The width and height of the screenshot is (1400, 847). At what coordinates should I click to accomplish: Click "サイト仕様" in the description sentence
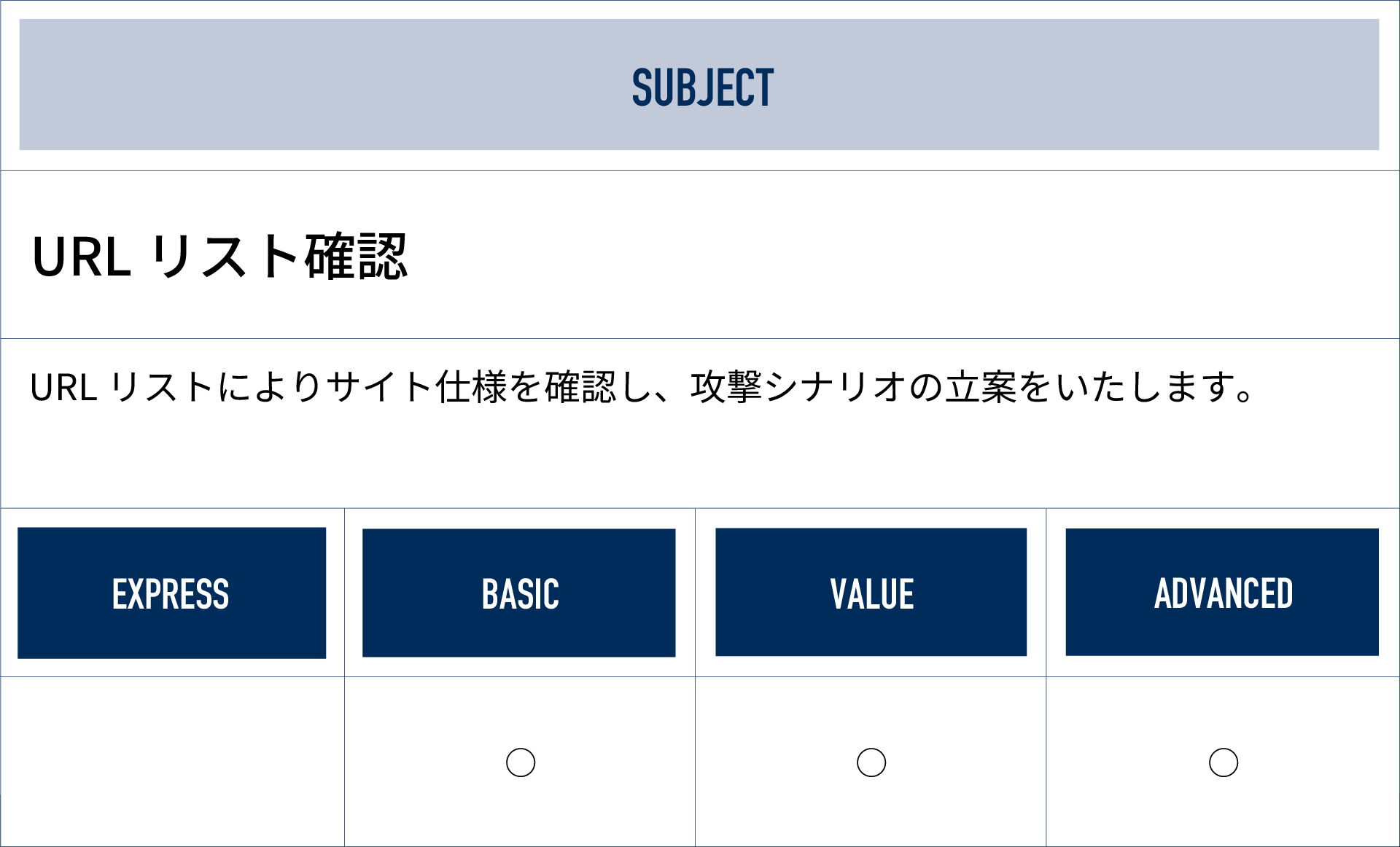pos(416,387)
